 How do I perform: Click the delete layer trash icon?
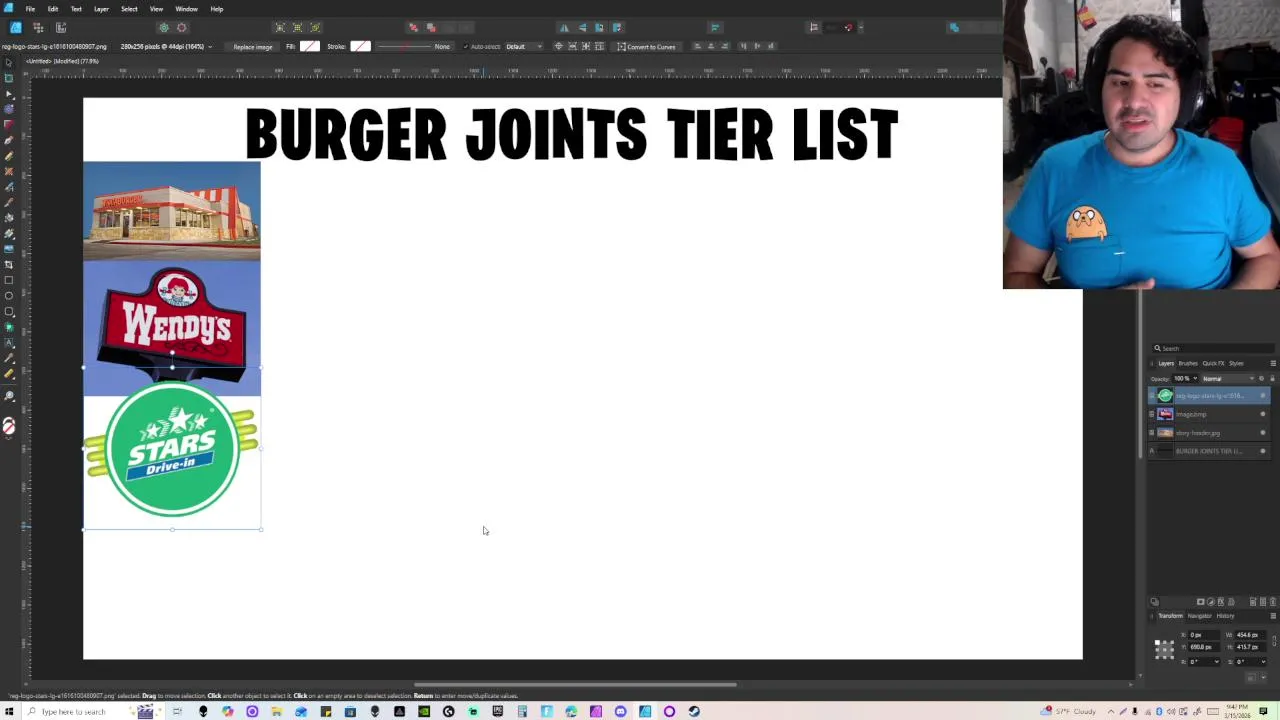pyautogui.click(x=1272, y=602)
